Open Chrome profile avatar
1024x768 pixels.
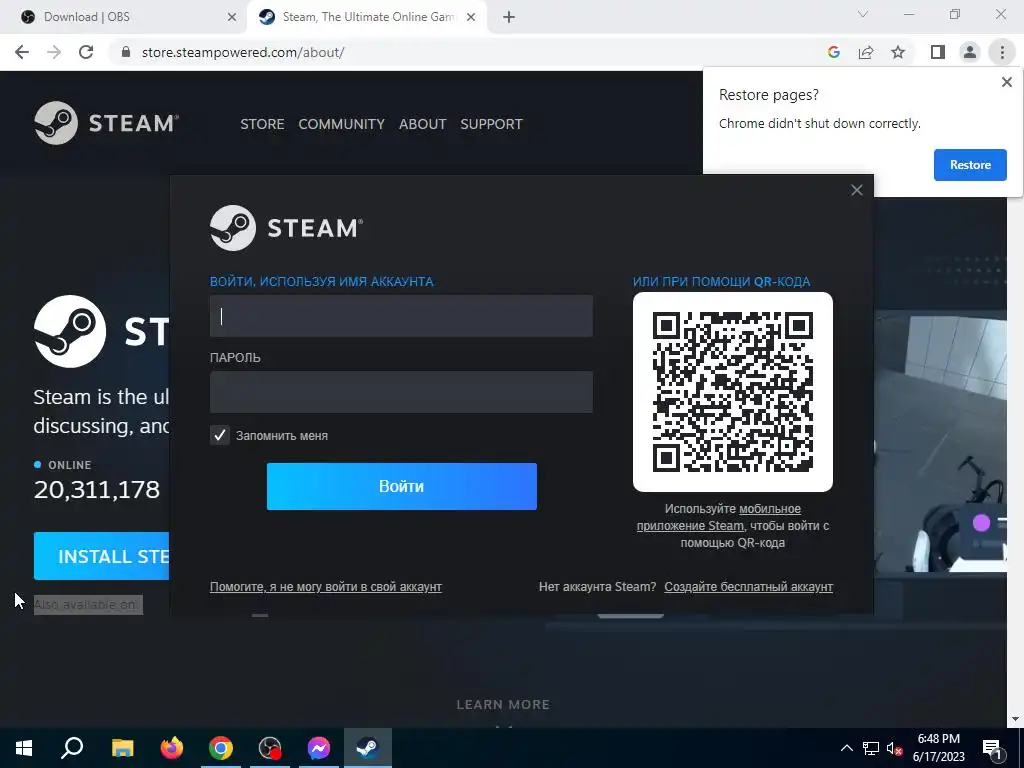970,52
